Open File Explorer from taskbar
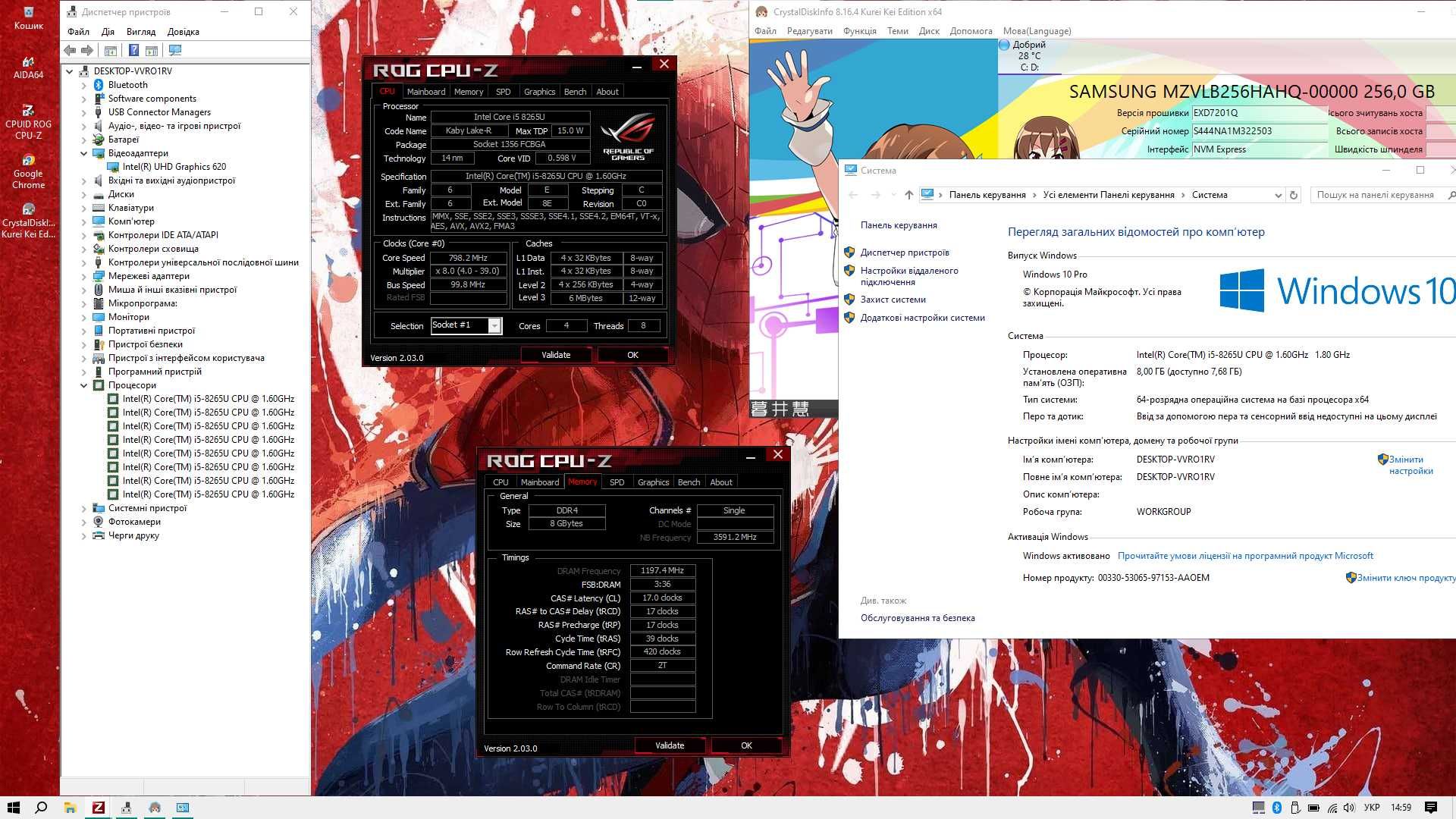1456x819 pixels. click(x=70, y=808)
